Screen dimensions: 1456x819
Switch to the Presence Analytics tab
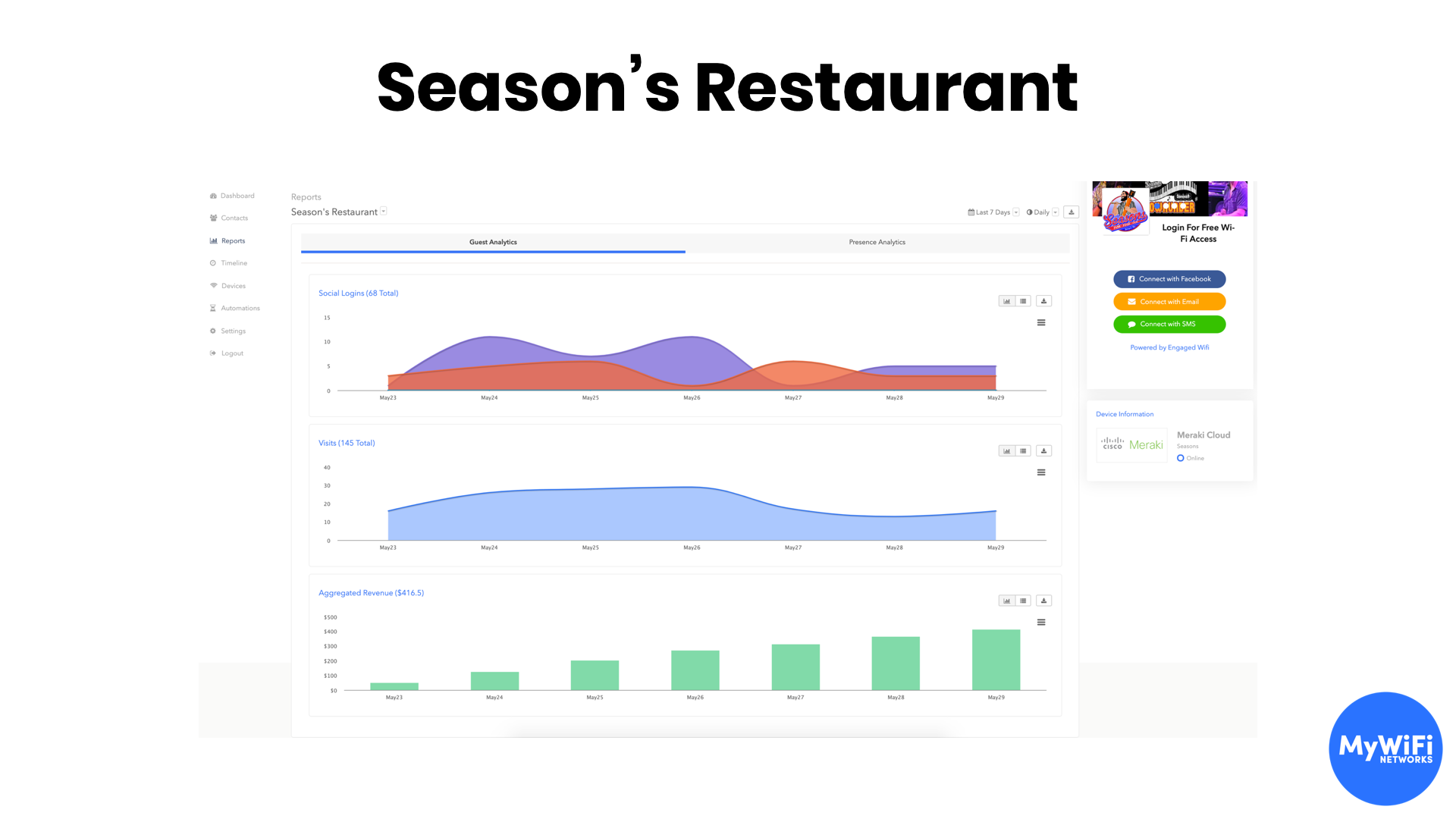pyautogui.click(x=877, y=242)
